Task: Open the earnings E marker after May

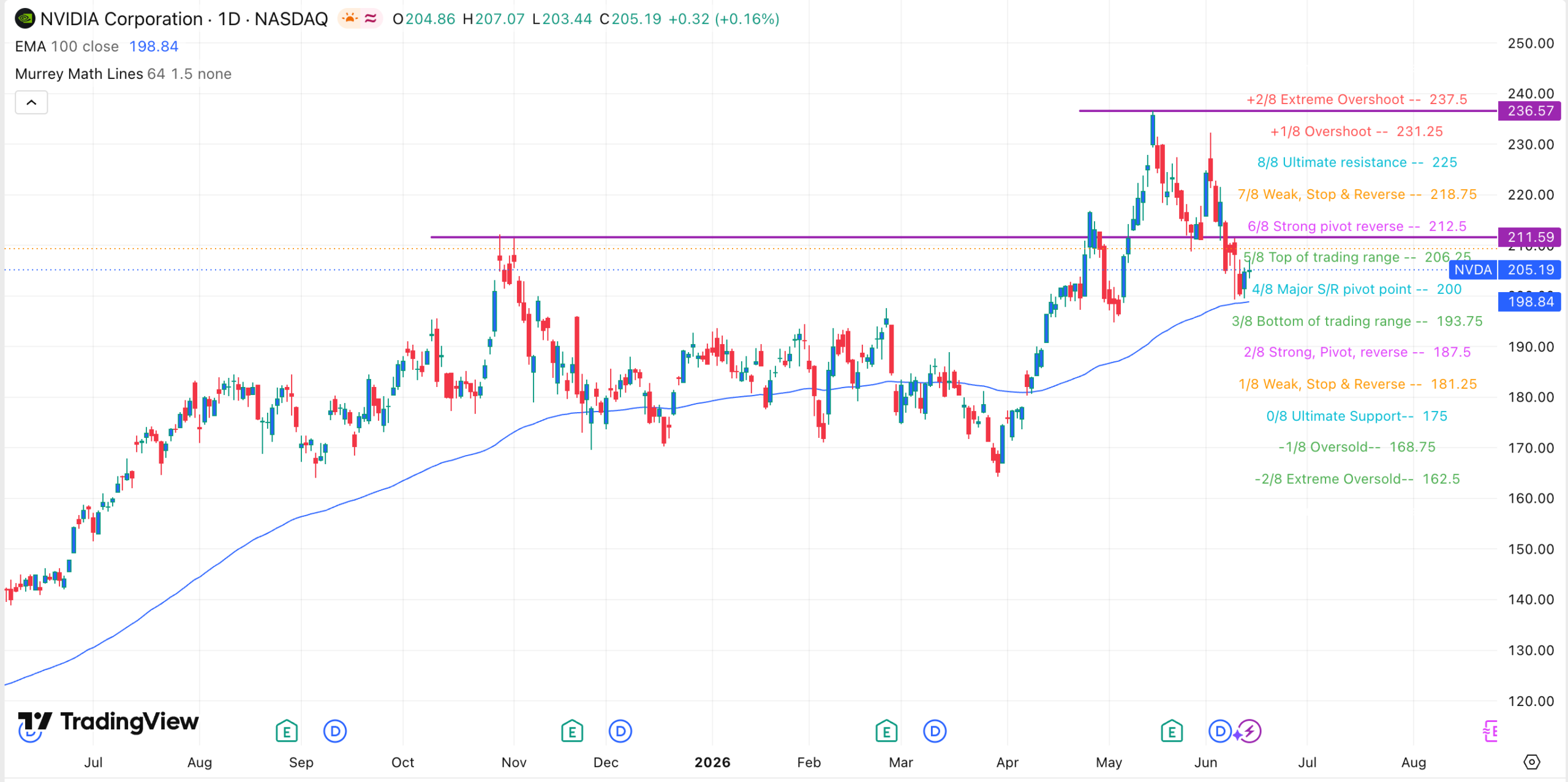Action: tap(1172, 731)
